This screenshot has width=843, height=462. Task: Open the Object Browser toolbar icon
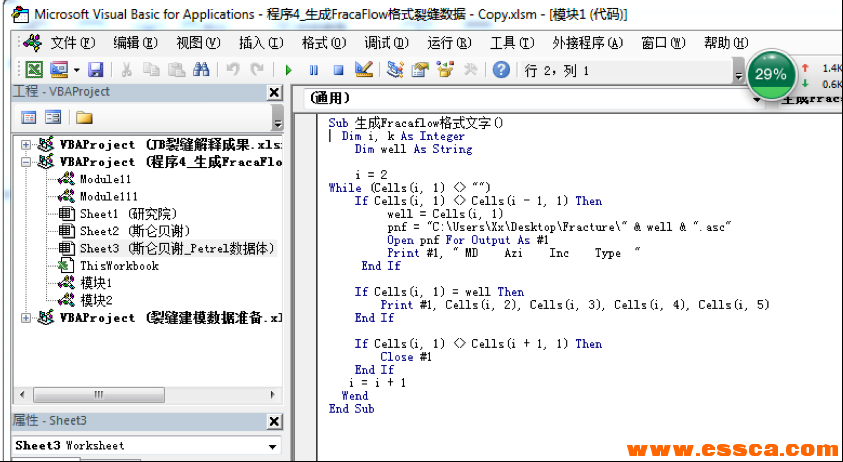(445, 69)
